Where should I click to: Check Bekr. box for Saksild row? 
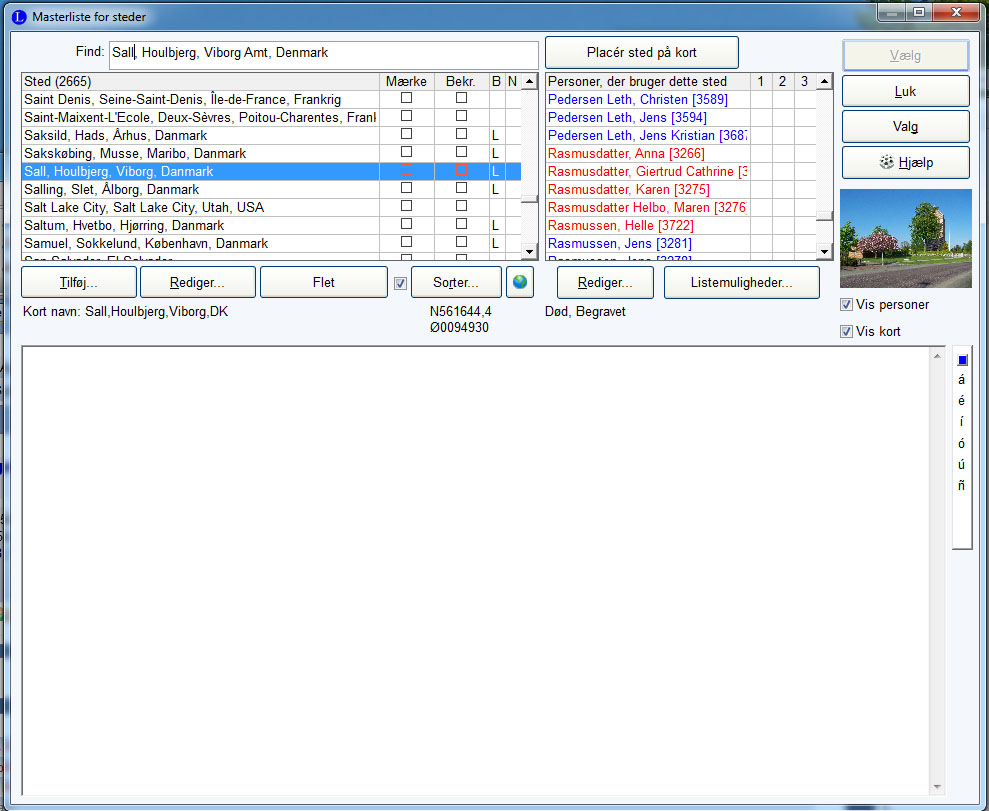point(462,134)
